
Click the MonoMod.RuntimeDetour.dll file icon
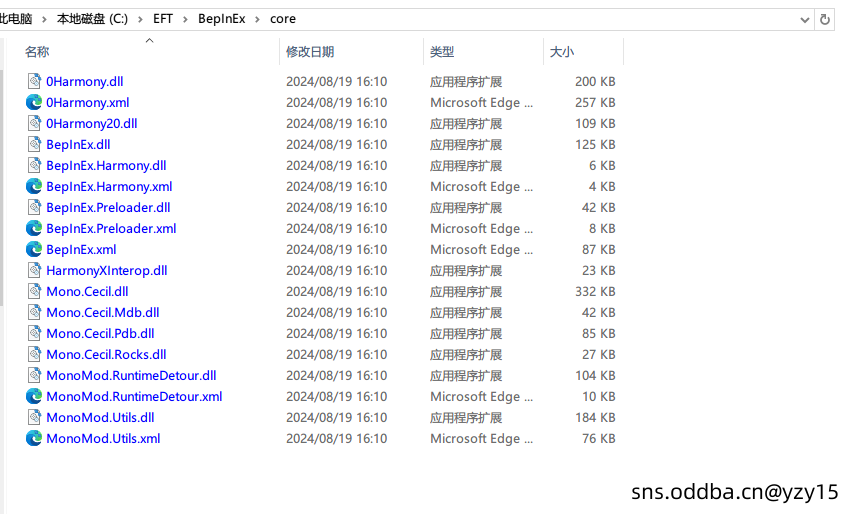pyautogui.click(x=34, y=376)
